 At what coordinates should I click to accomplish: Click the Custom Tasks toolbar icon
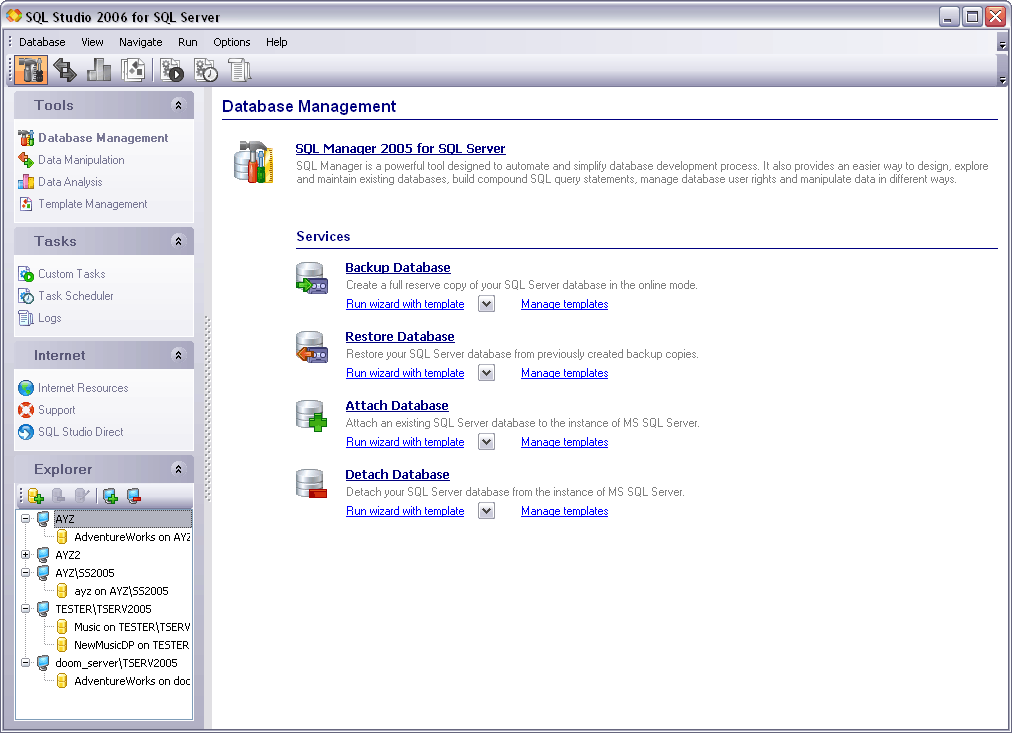point(172,70)
